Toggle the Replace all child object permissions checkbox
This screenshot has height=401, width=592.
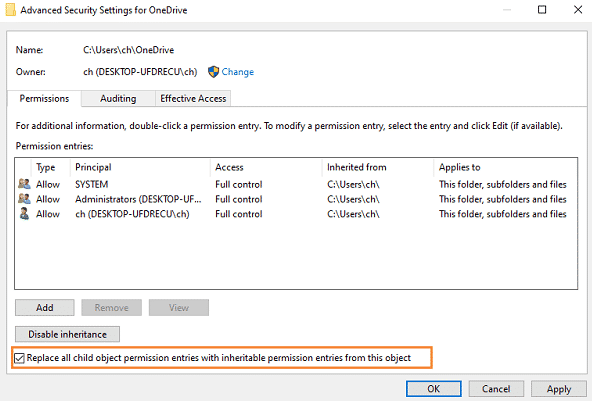point(19,358)
